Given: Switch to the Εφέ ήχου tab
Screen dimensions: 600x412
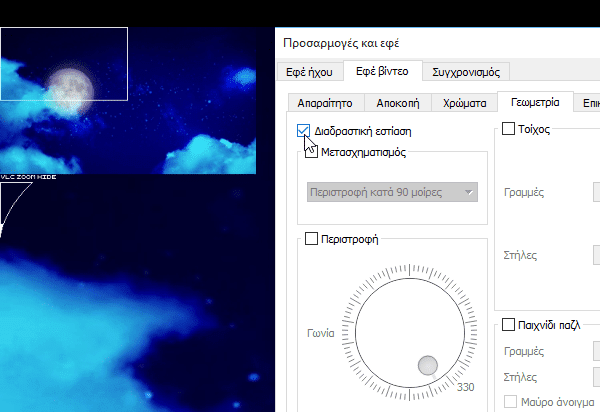Looking at the screenshot, I should pyautogui.click(x=309, y=72).
